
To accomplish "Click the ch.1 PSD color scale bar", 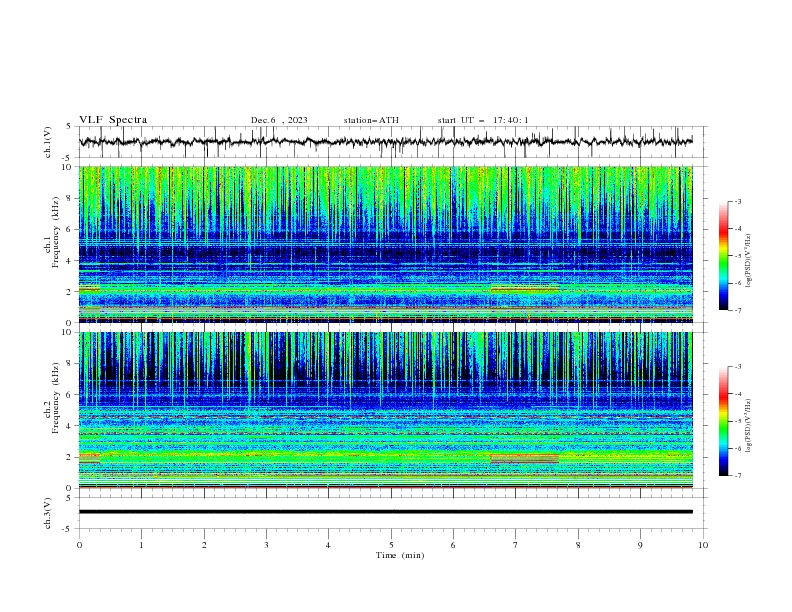I will 723,256.
